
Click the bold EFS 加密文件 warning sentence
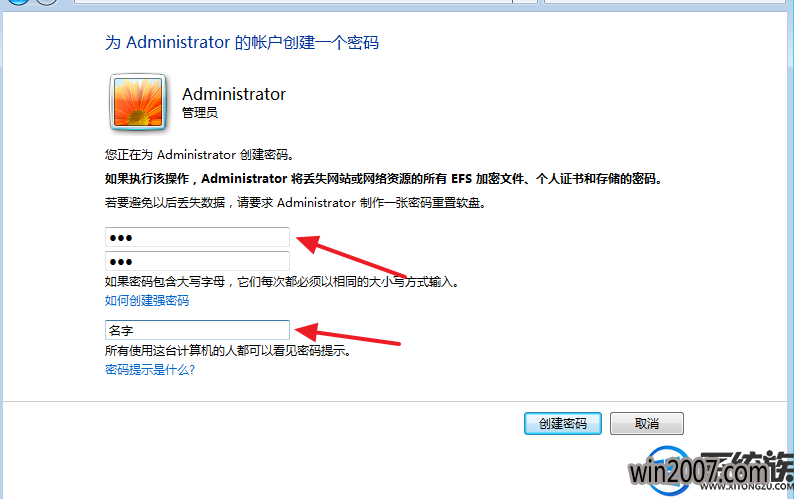tap(383, 179)
